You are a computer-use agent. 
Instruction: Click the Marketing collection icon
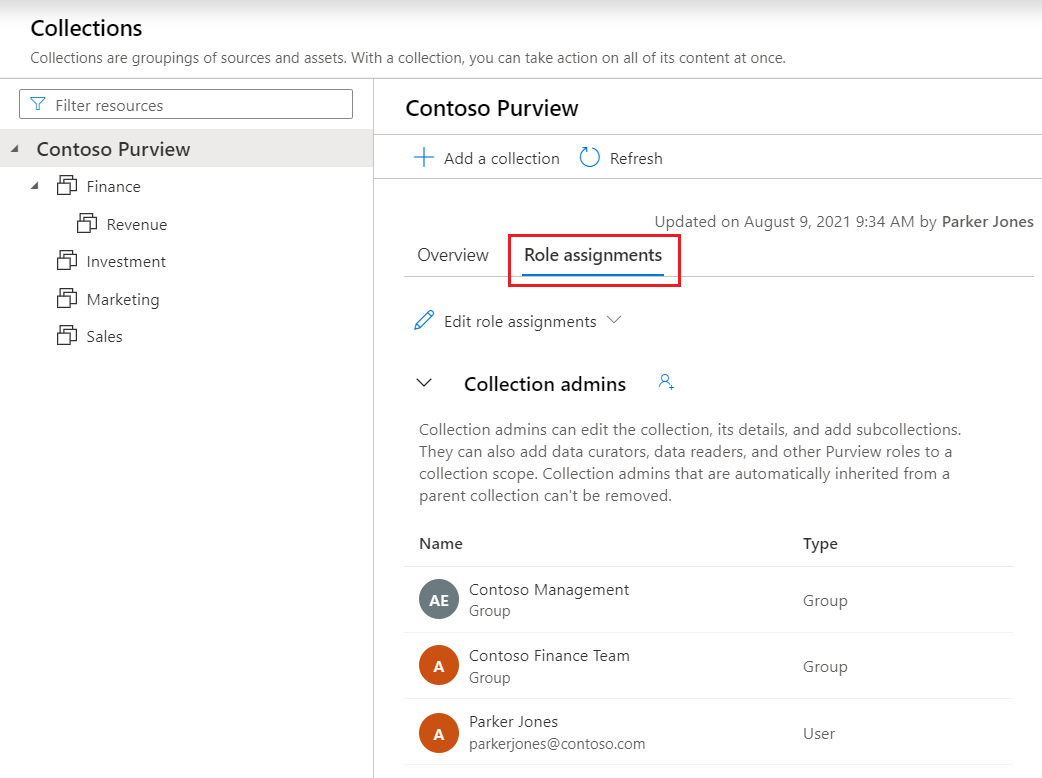(x=68, y=298)
